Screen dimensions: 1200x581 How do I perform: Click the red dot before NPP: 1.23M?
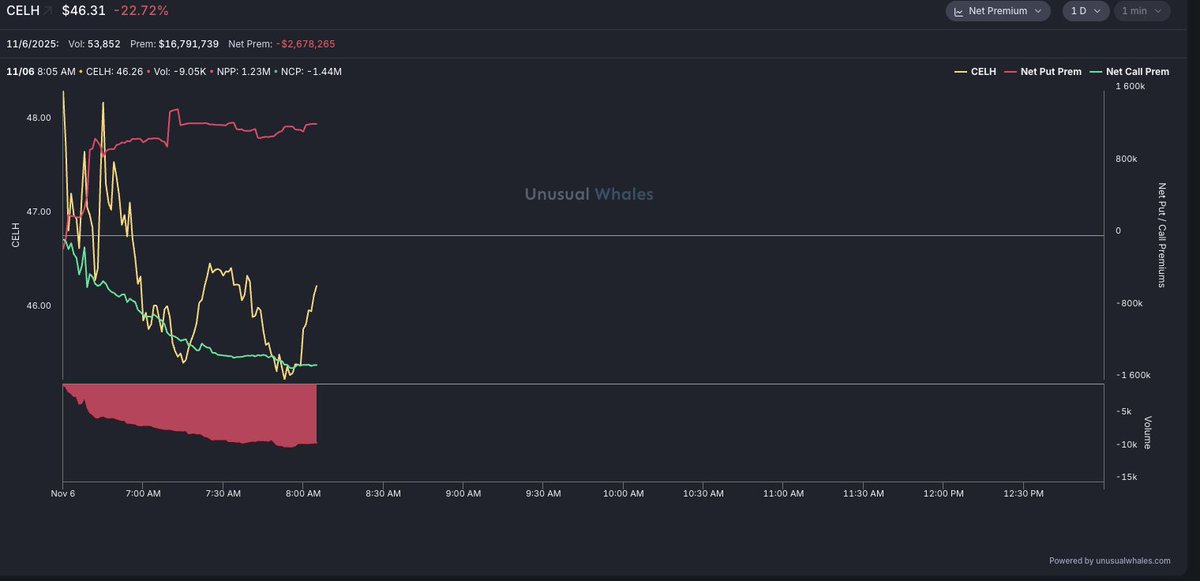[213, 72]
